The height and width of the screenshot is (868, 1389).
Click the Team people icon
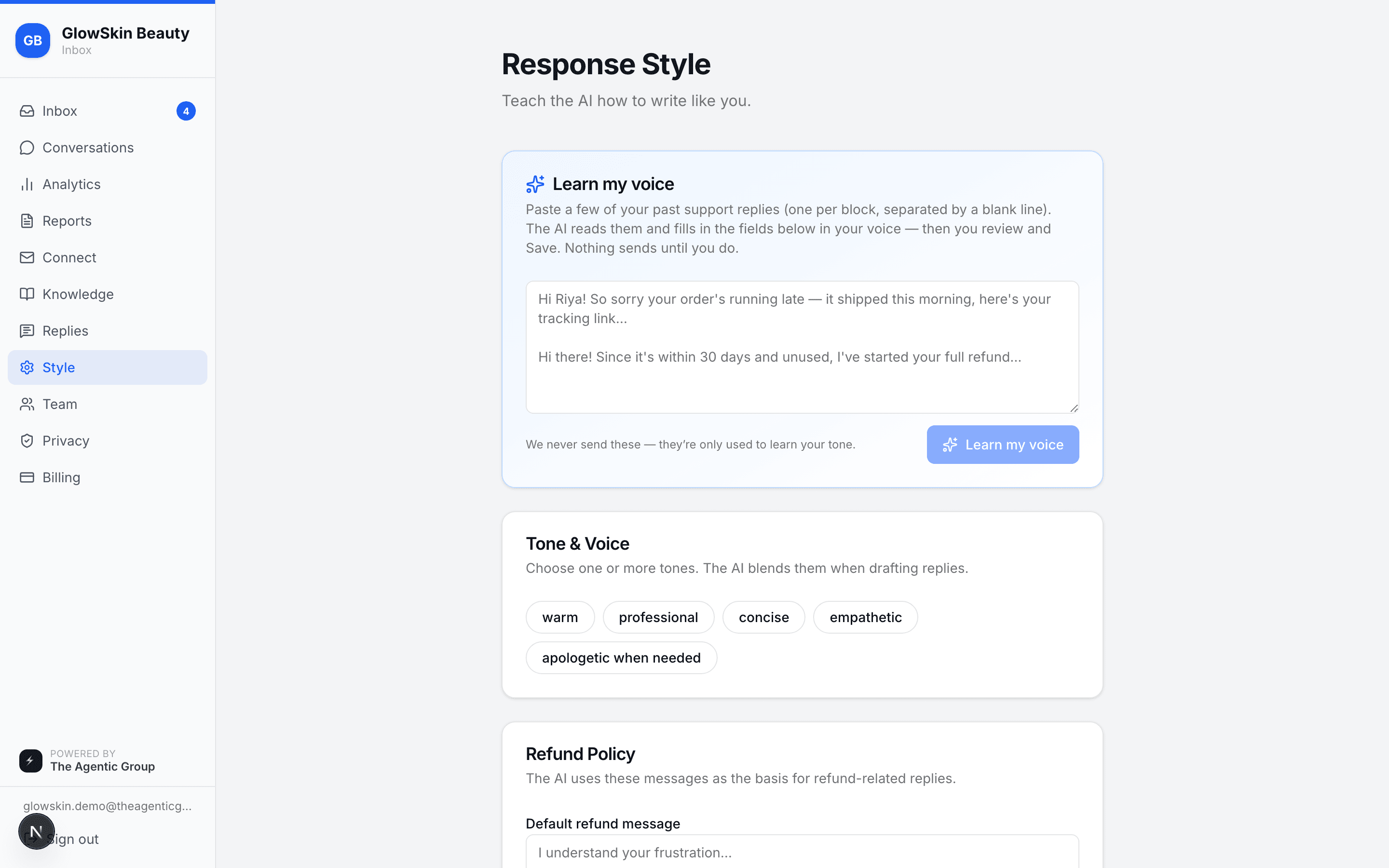click(x=27, y=404)
